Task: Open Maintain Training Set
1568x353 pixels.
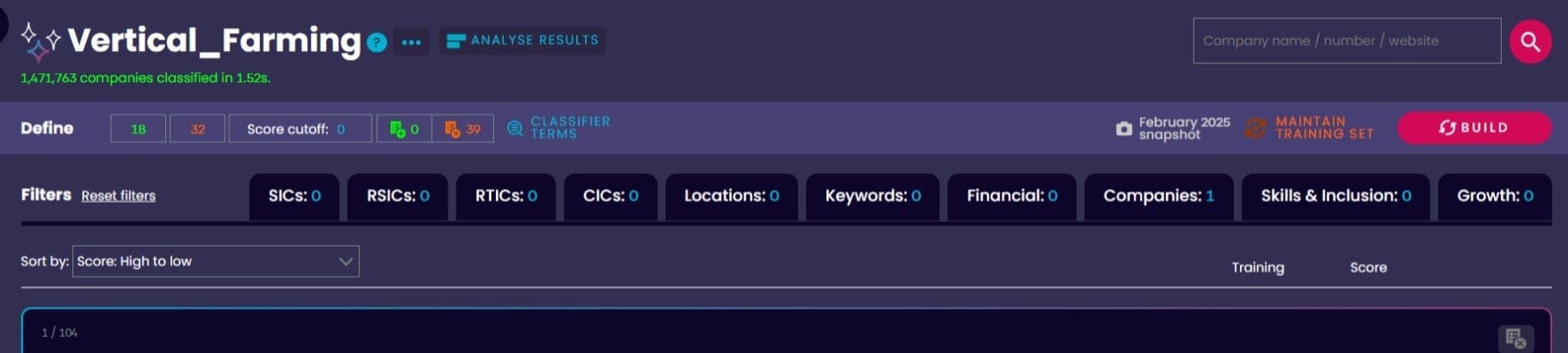Action: (x=1310, y=128)
